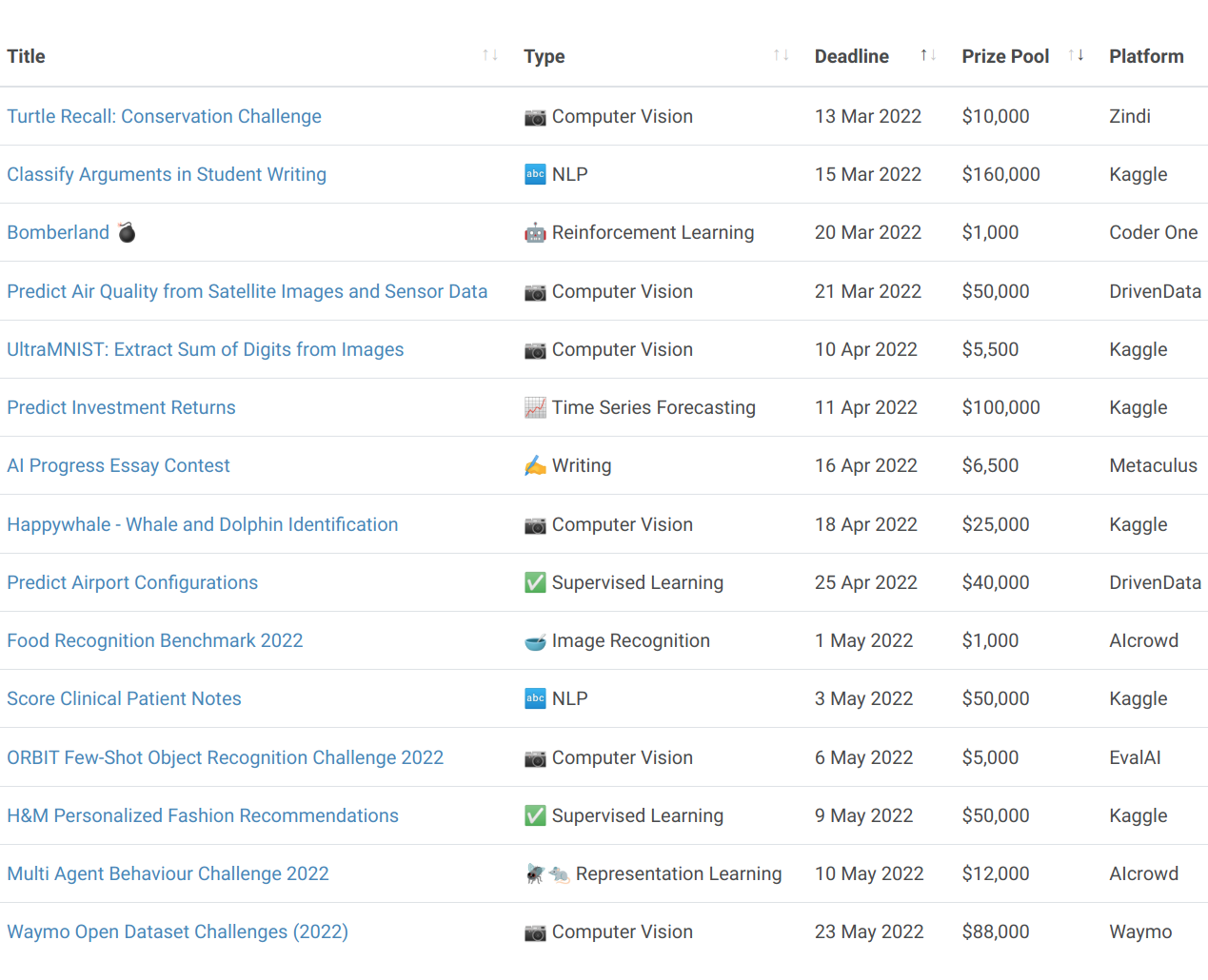Click abc icon in Classify Arguments row
Screen dimensions: 1208x980
tap(535, 174)
